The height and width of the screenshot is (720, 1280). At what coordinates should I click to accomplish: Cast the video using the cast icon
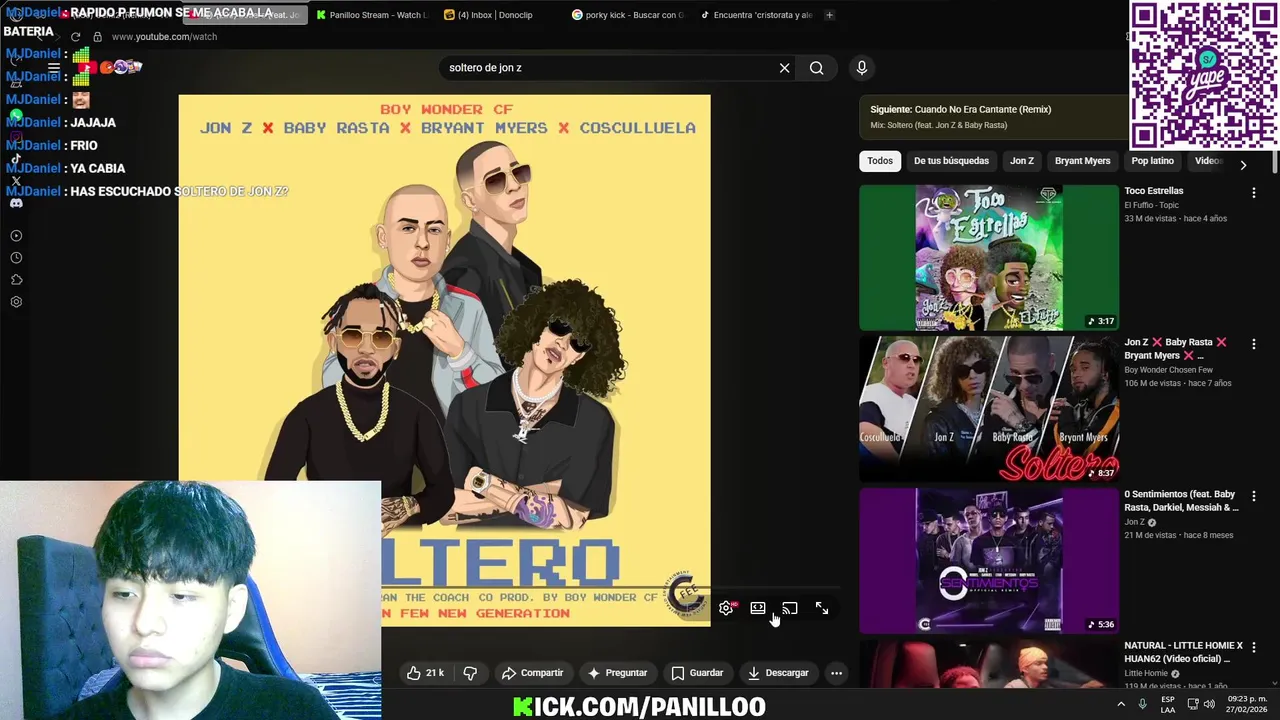[x=790, y=608]
